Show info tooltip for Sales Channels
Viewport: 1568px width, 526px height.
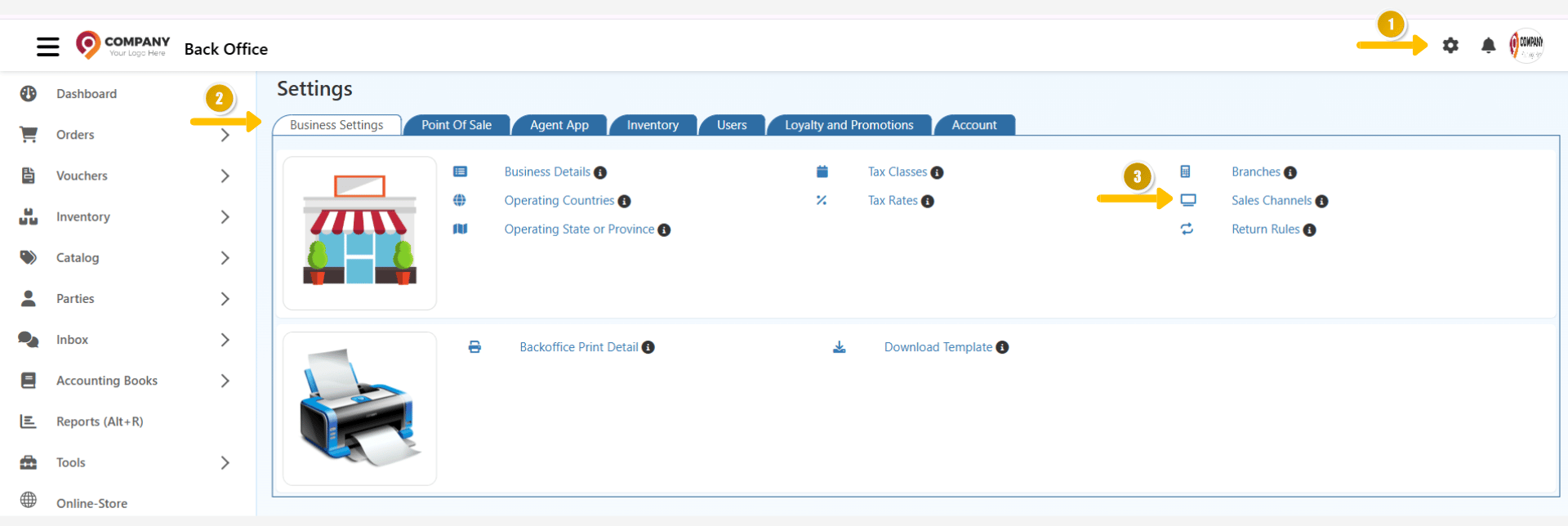[1322, 201]
